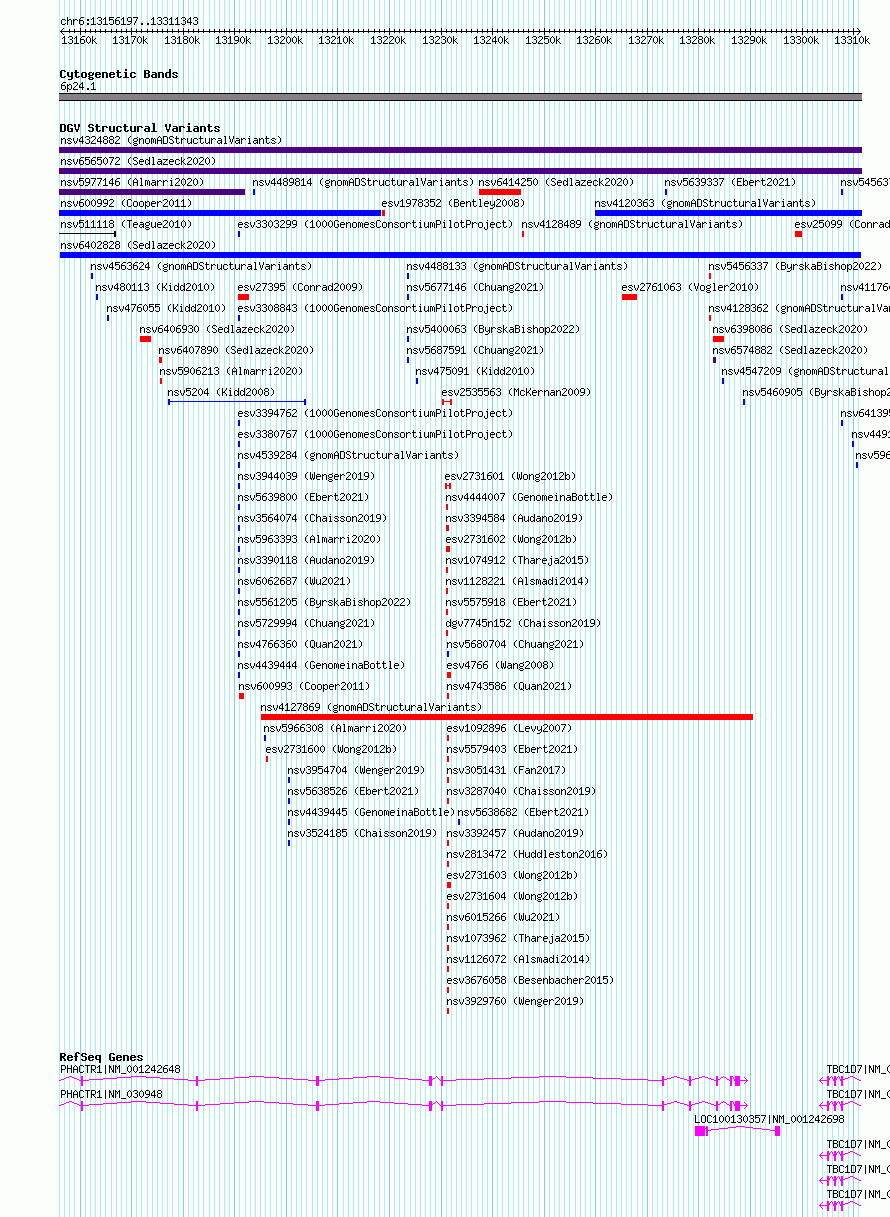Click the nsv6402828 (Sedlazeck2020) label
The width and height of the screenshot is (890, 1217).
point(138,245)
